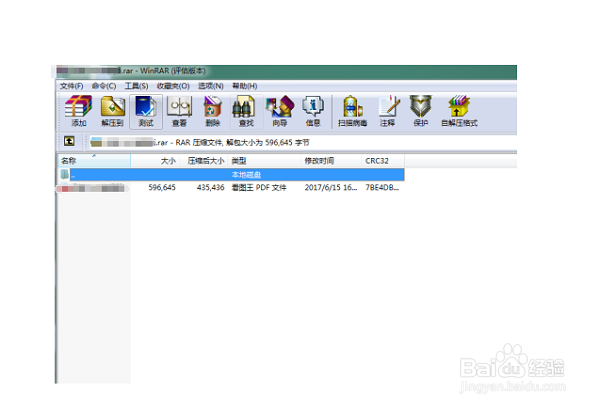
Task: Click the Find (查找) binoculars icon
Action: [246, 111]
